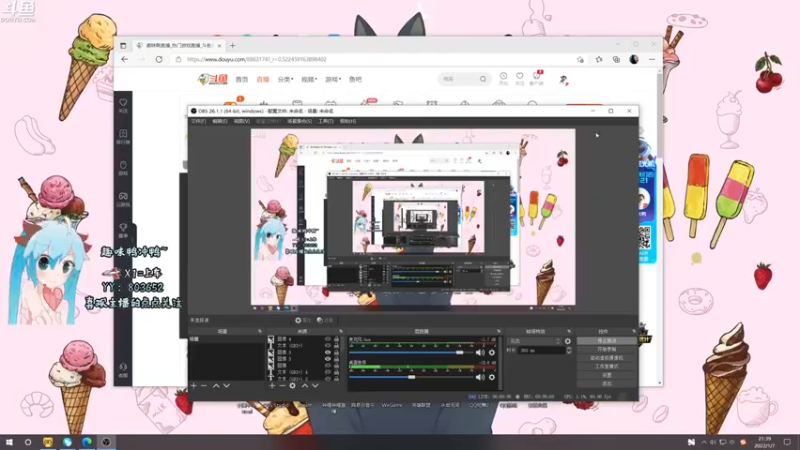This screenshot has width=800, height=450.
Task: Open the Edge Collections icon in the toolbar
Action: [616, 59]
